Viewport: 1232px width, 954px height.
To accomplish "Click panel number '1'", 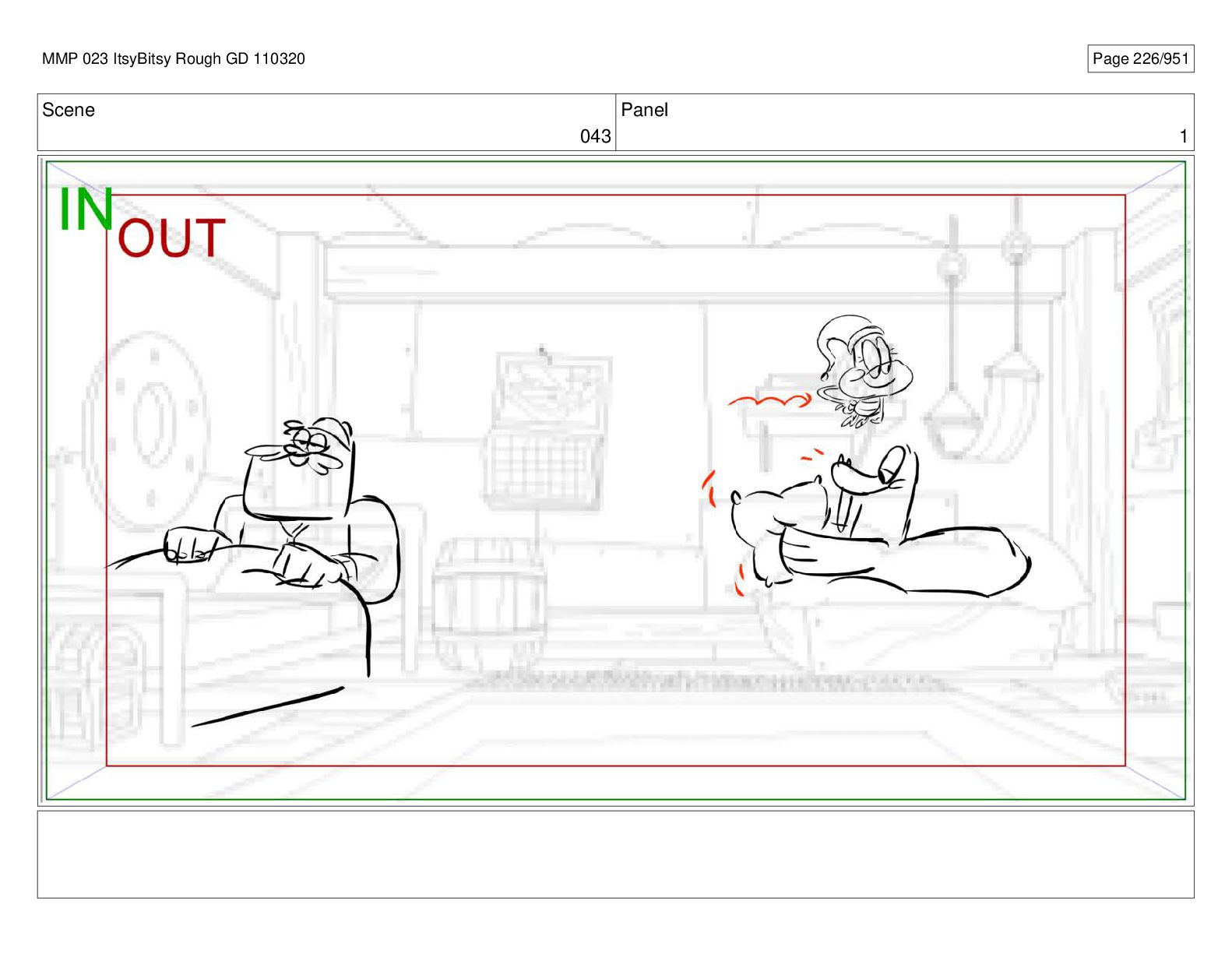I will [x=1184, y=136].
